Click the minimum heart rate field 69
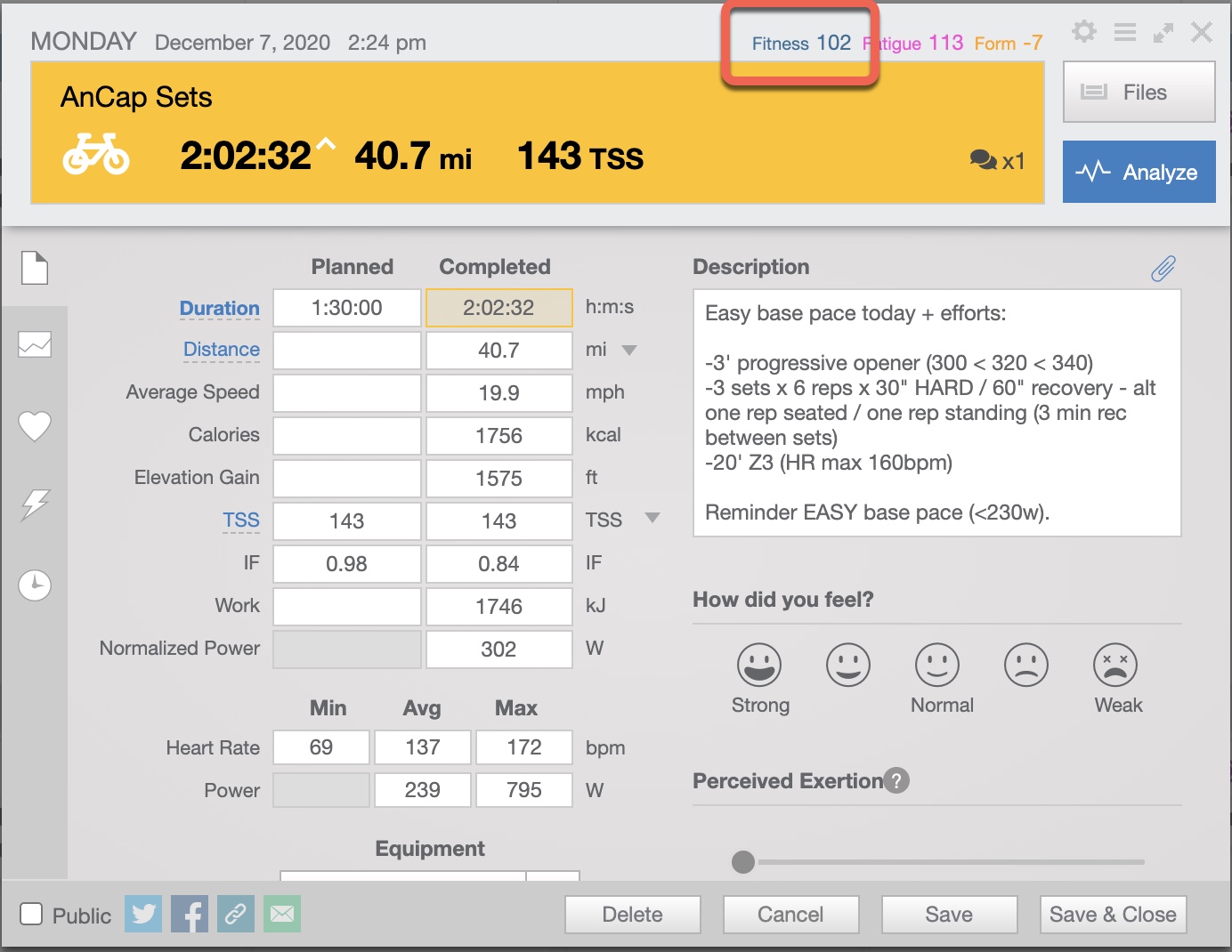Screen dimensions: 1232x952 coord(321,747)
